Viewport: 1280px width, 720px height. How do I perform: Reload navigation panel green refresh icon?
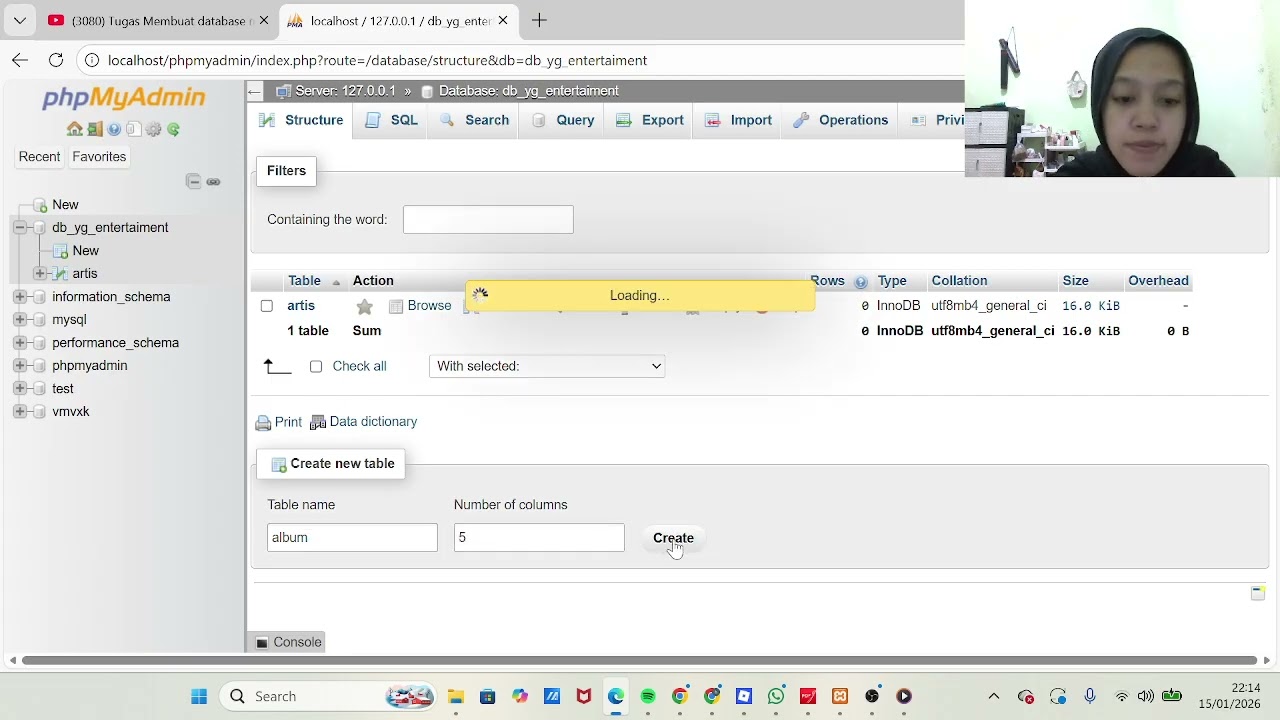click(x=173, y=129)
